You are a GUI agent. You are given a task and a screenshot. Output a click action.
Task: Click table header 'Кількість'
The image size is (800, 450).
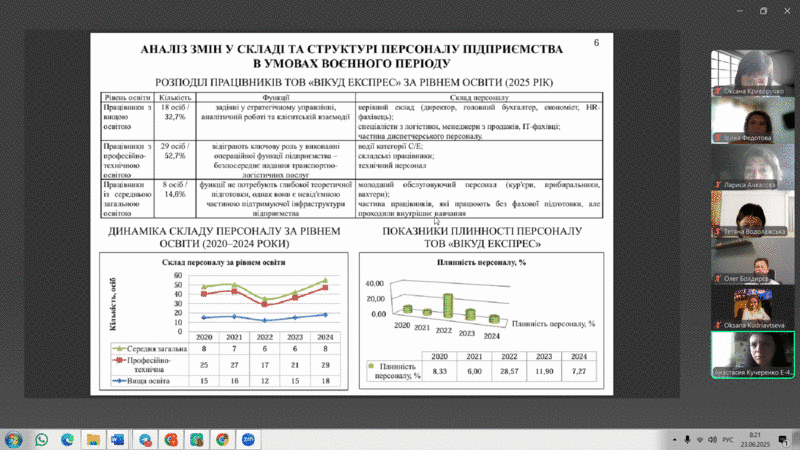[x=175, y=97]
